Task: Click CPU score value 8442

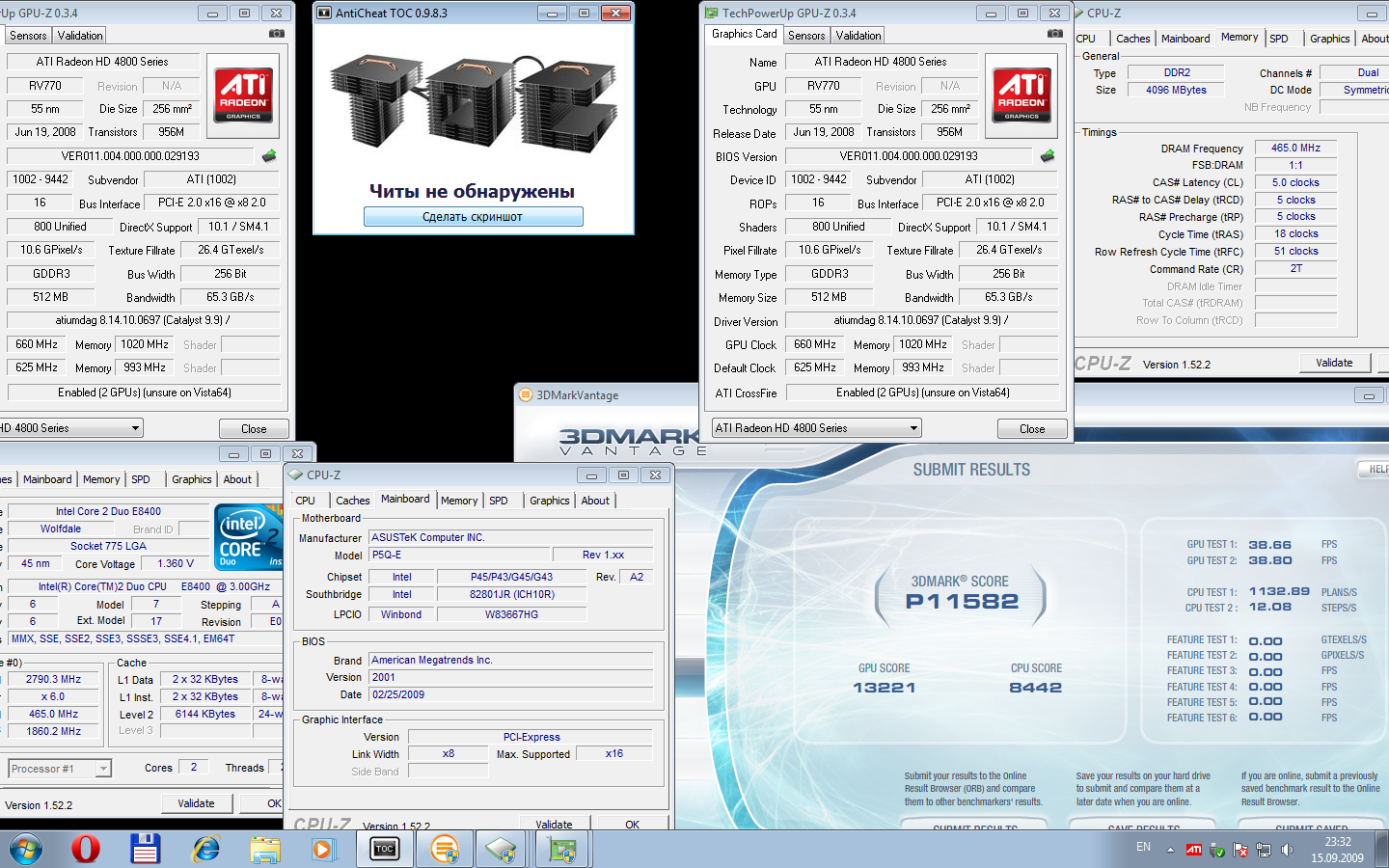Action: pos(1035,688)
